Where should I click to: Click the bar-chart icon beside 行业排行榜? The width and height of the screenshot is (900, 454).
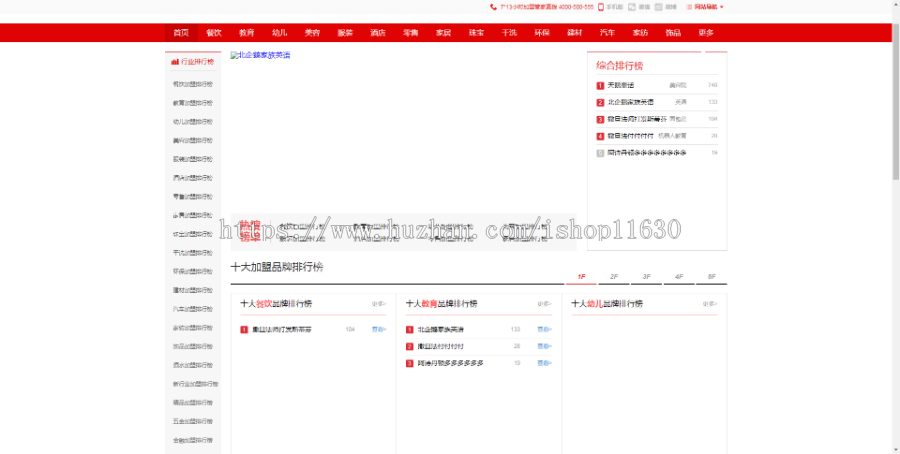click(x=175, y=62)
